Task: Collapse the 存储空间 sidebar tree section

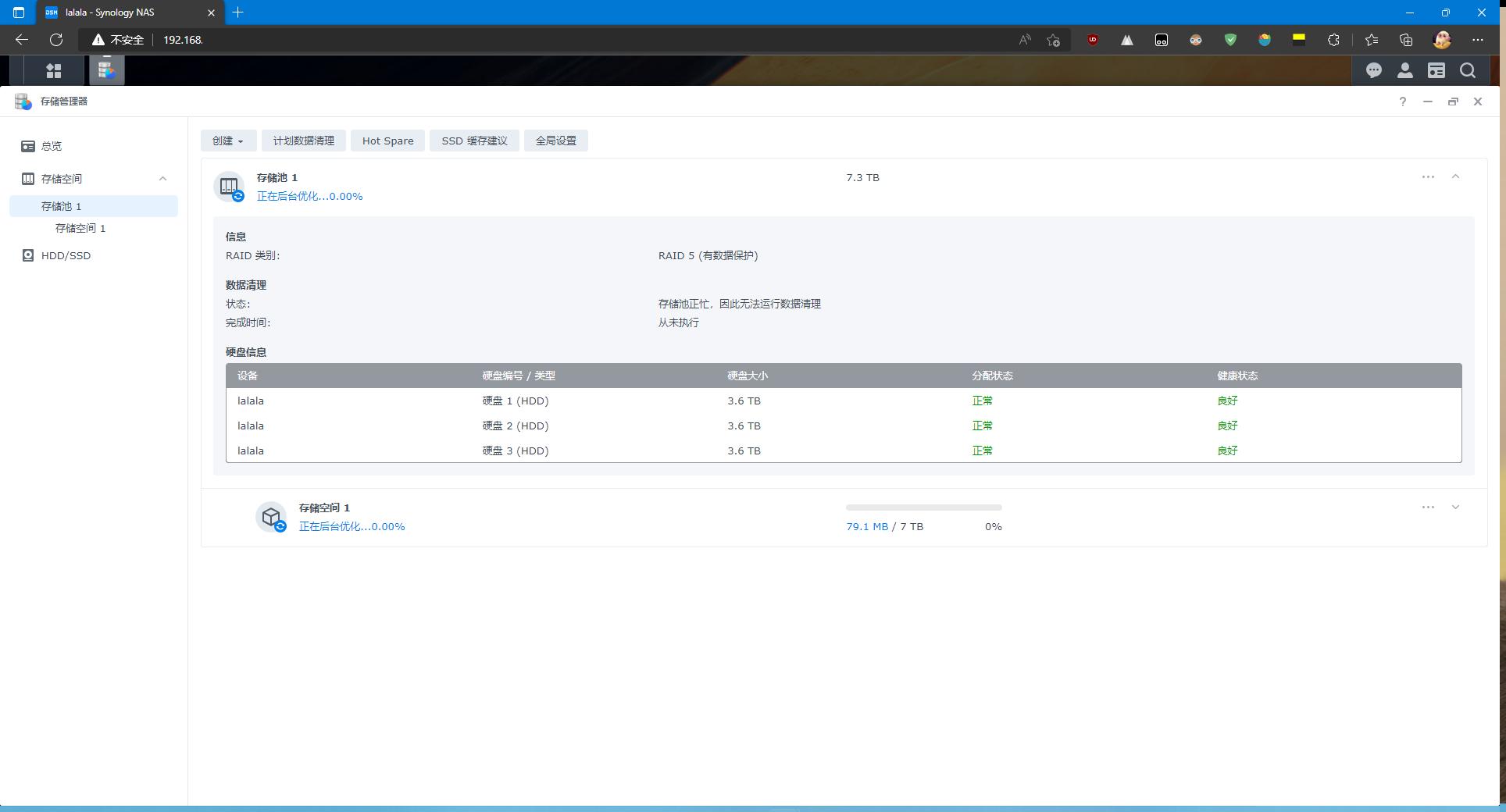Action: [162, 179]
